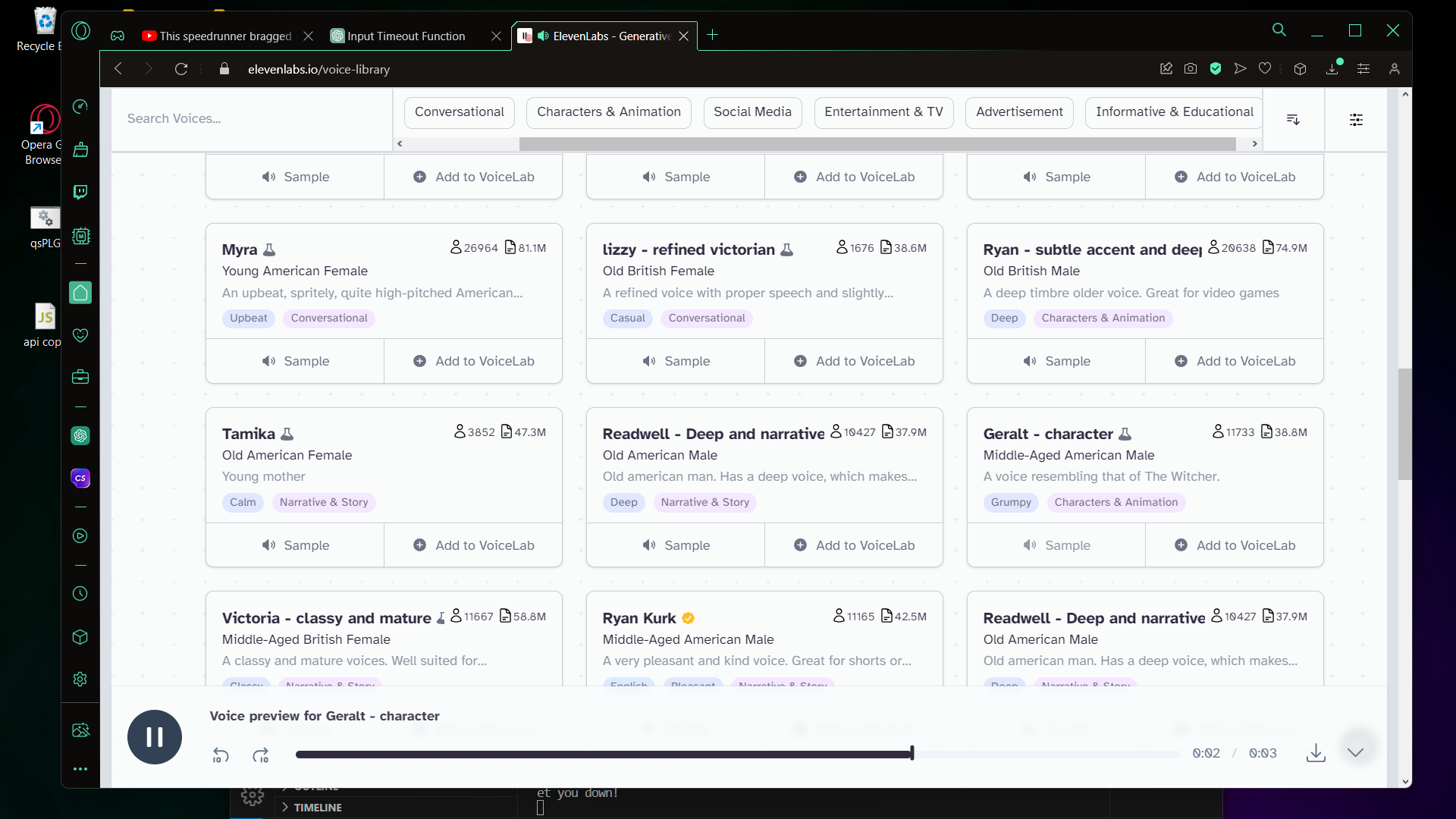Toggle the Characters & Animation category filter
The width and height of the screenshot is (1456, 819).
(x=608, y=112)
